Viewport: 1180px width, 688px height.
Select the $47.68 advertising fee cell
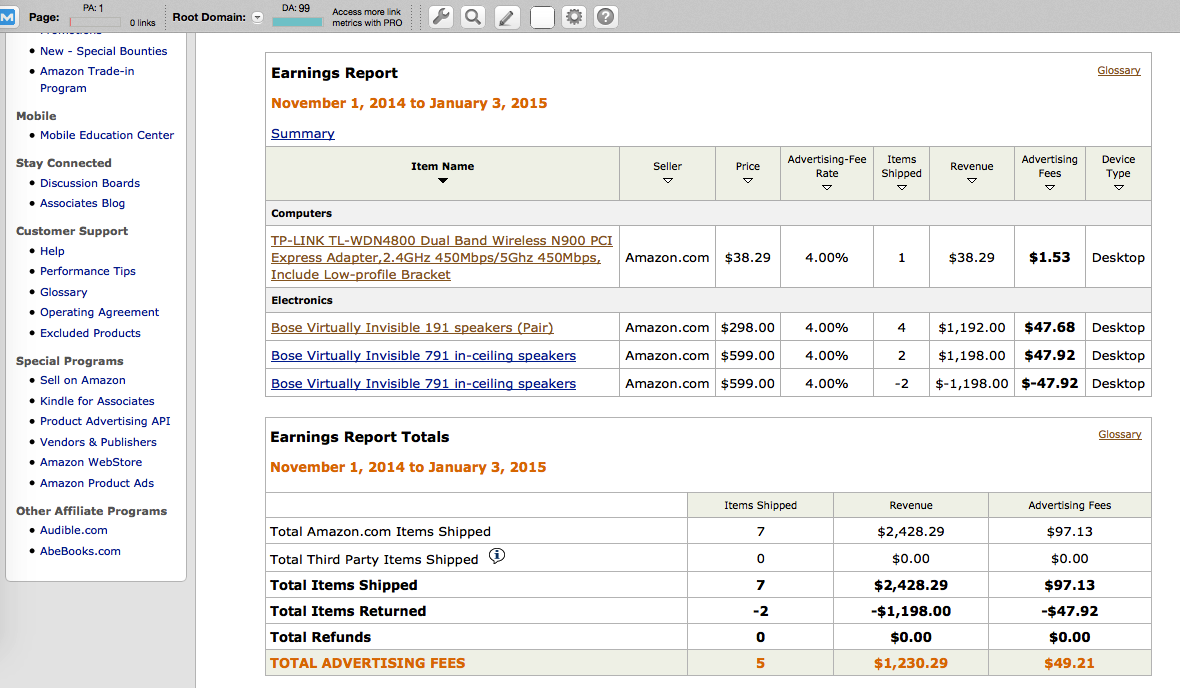click(x=1050, y=327)
